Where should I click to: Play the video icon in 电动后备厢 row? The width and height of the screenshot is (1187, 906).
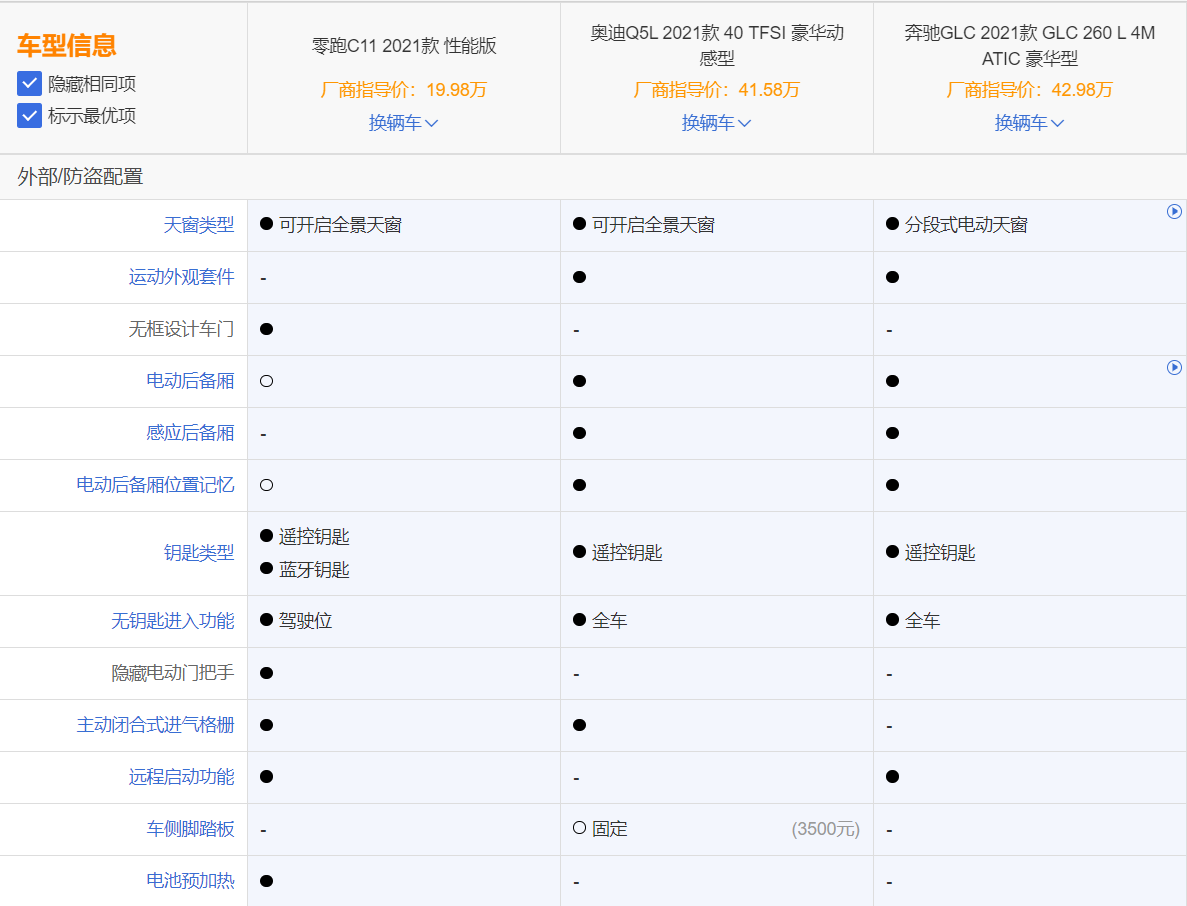(x=1174, y=368)
